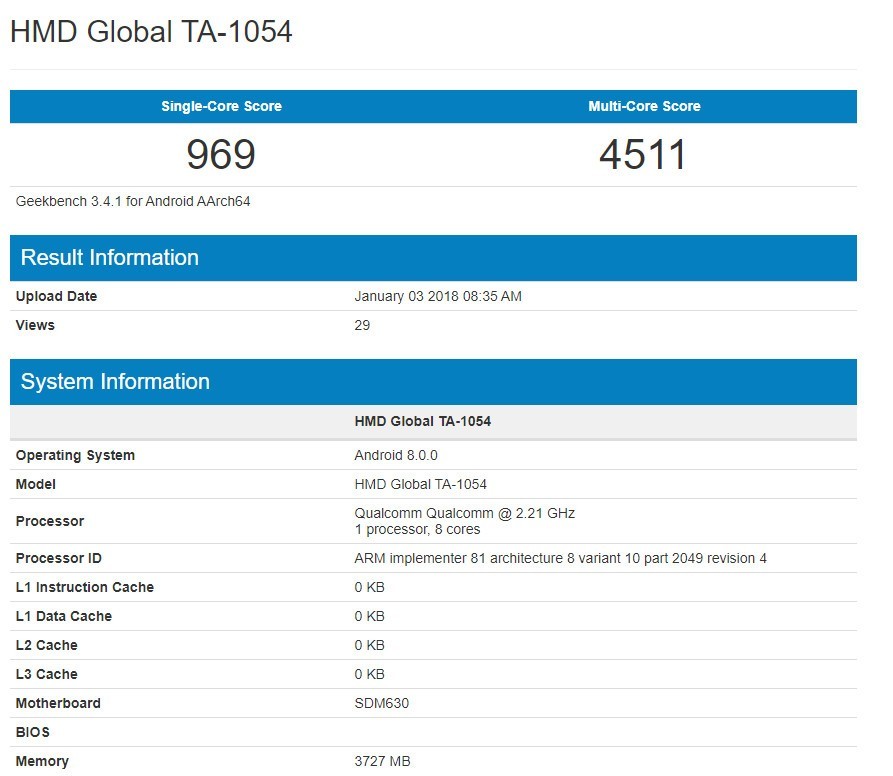
Task: Select the Android 8.0.0 operating system value
Action: [396, 455]
